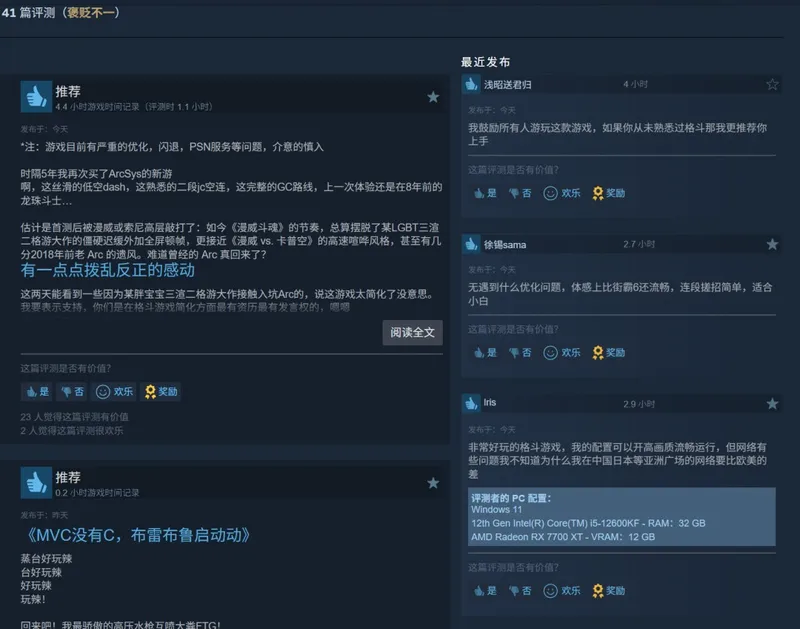Click AMD Radeon RX 7700 XT line
Screen dimensions: 800x629
click(x=563, y=537)
